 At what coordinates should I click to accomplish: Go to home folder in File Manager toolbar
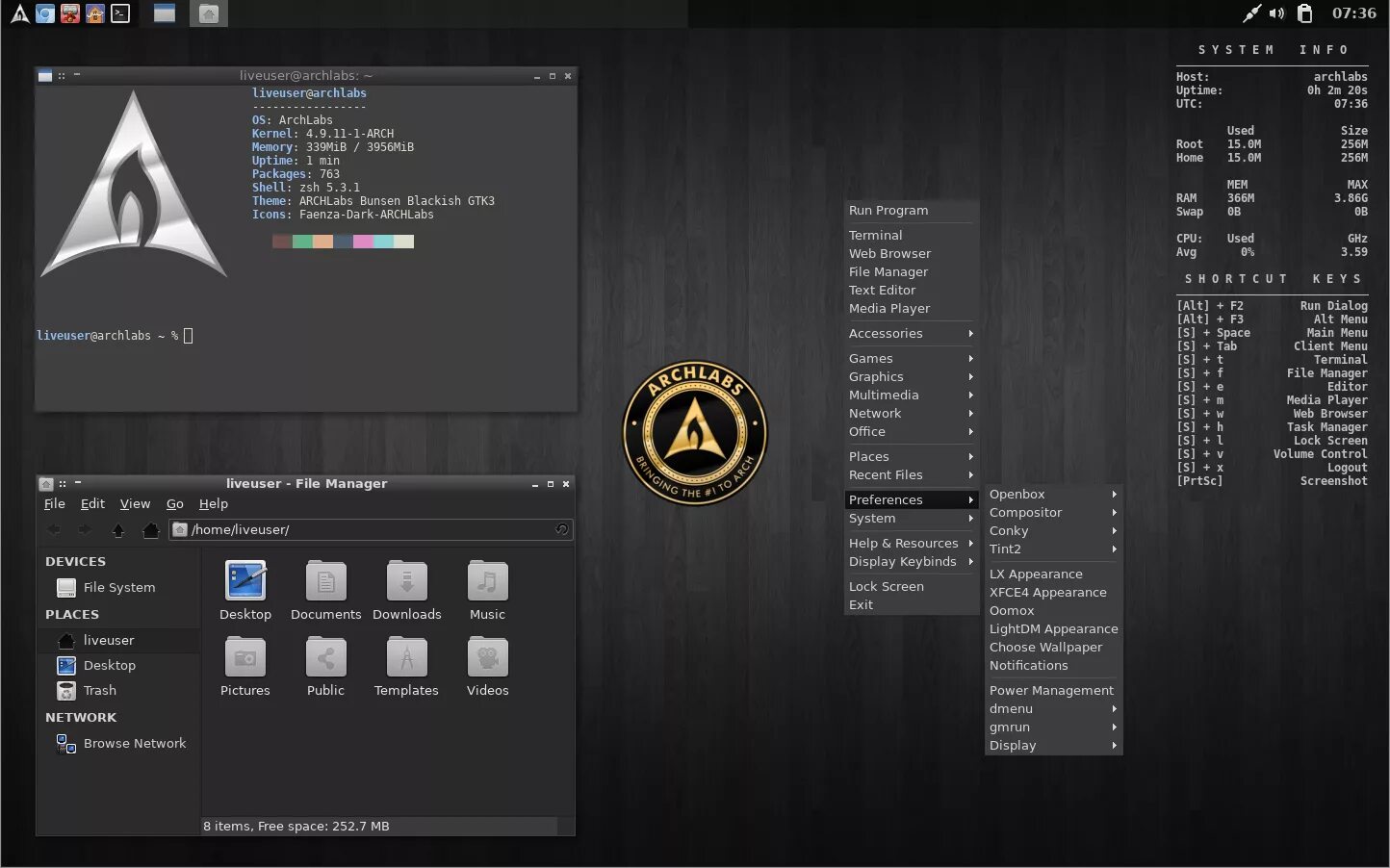click(x=150, y=529)
